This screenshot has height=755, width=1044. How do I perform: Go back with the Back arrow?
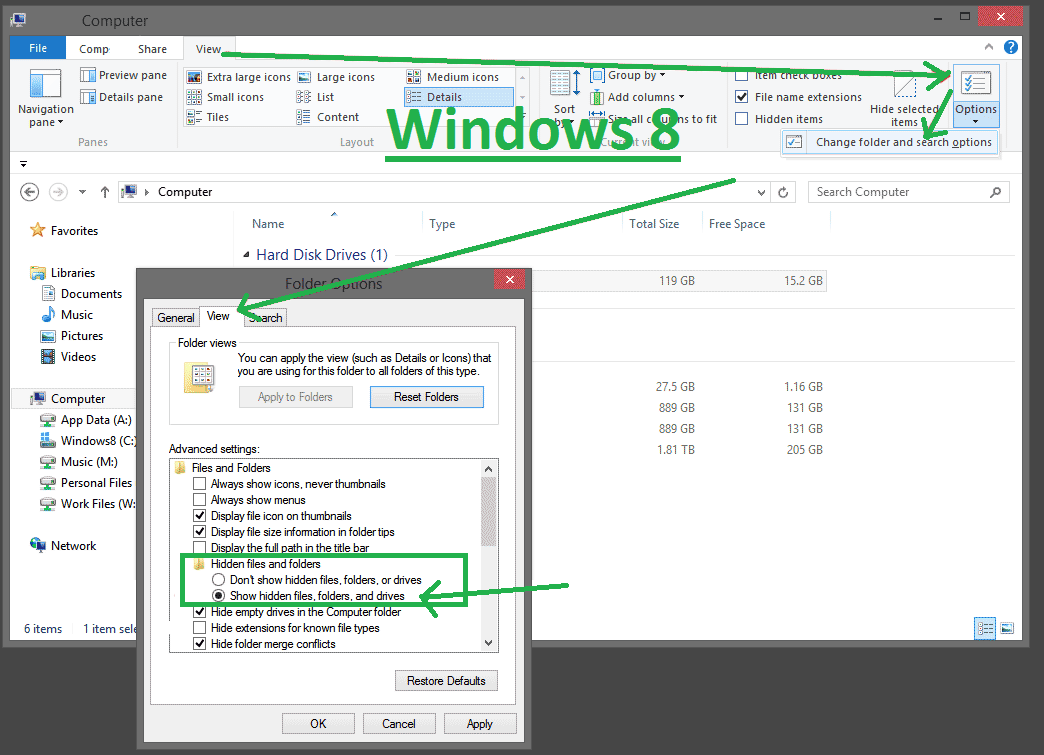tap(29, 192)
